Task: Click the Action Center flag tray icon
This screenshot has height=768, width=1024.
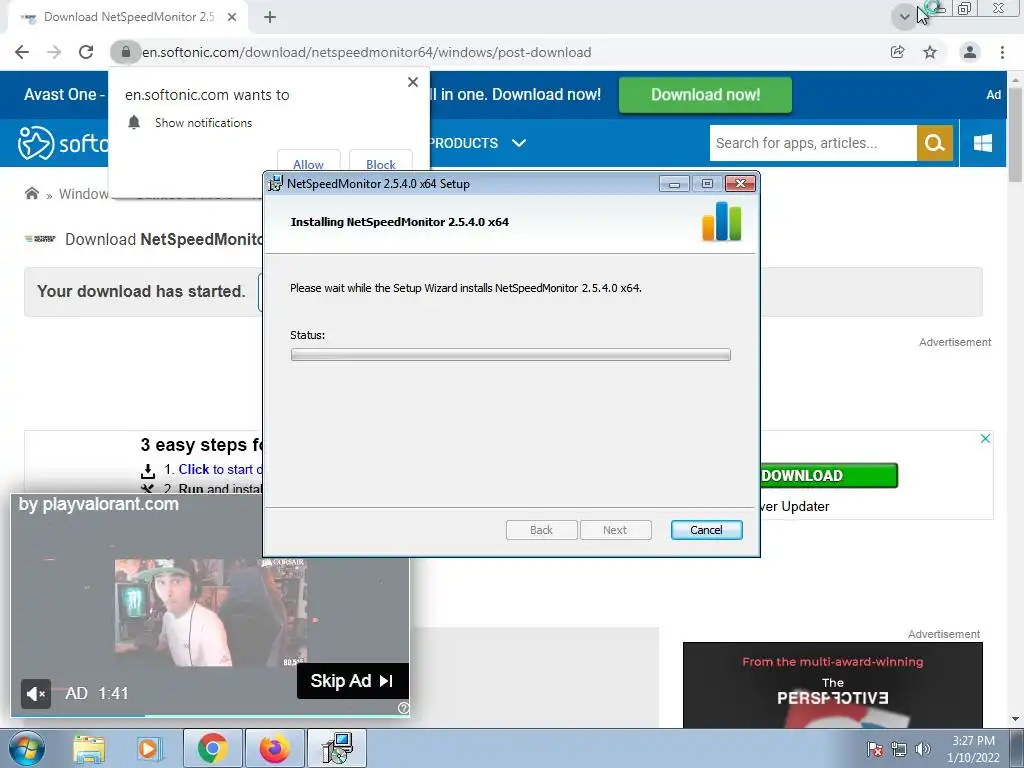Action: [874, 749]
